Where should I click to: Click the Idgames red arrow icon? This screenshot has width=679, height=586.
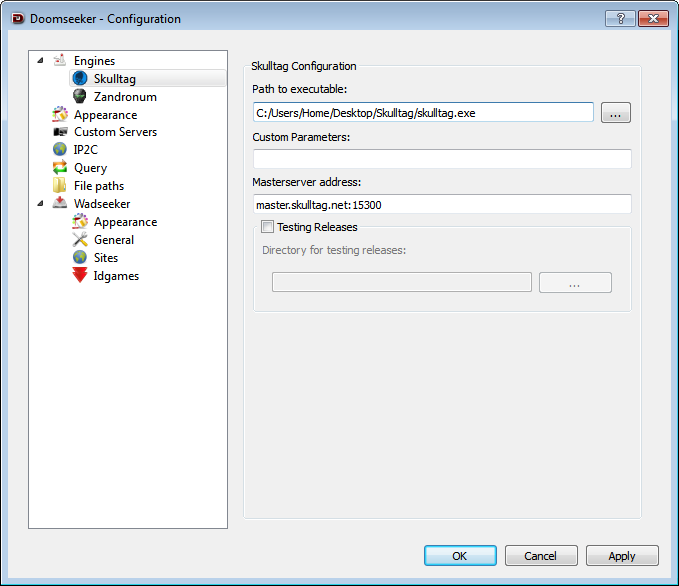80,275
